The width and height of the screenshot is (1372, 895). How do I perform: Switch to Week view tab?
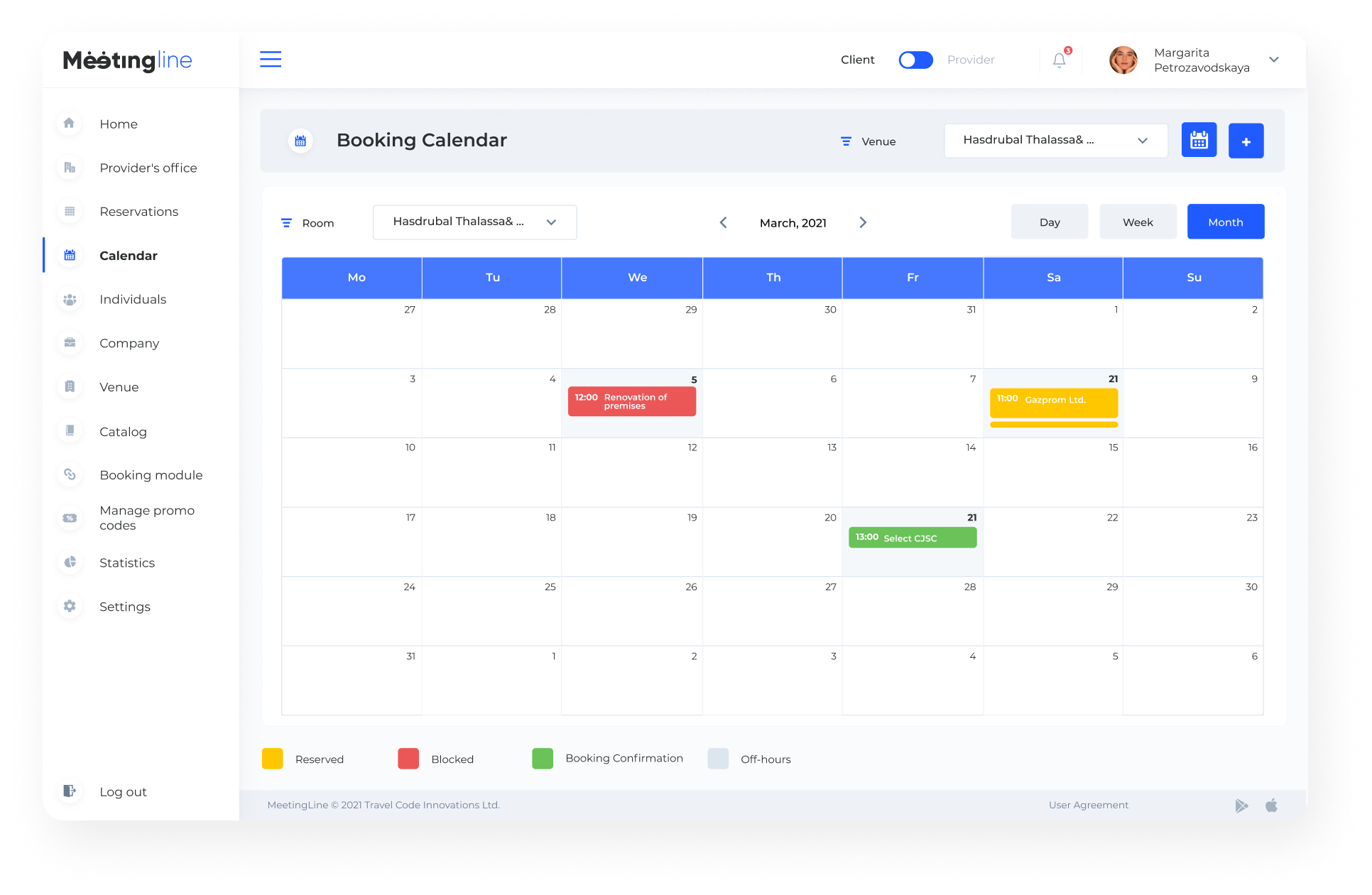(x=1138, y=222)
